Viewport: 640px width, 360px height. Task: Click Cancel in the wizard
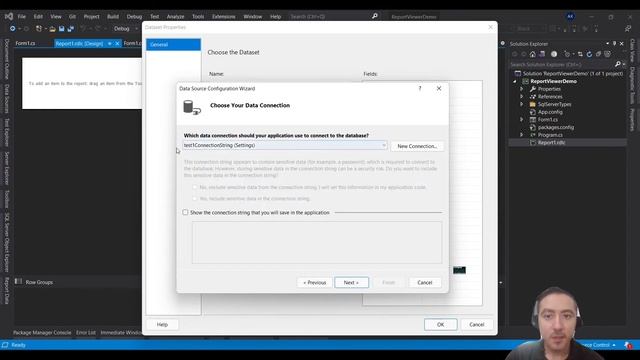click(424, 282)
